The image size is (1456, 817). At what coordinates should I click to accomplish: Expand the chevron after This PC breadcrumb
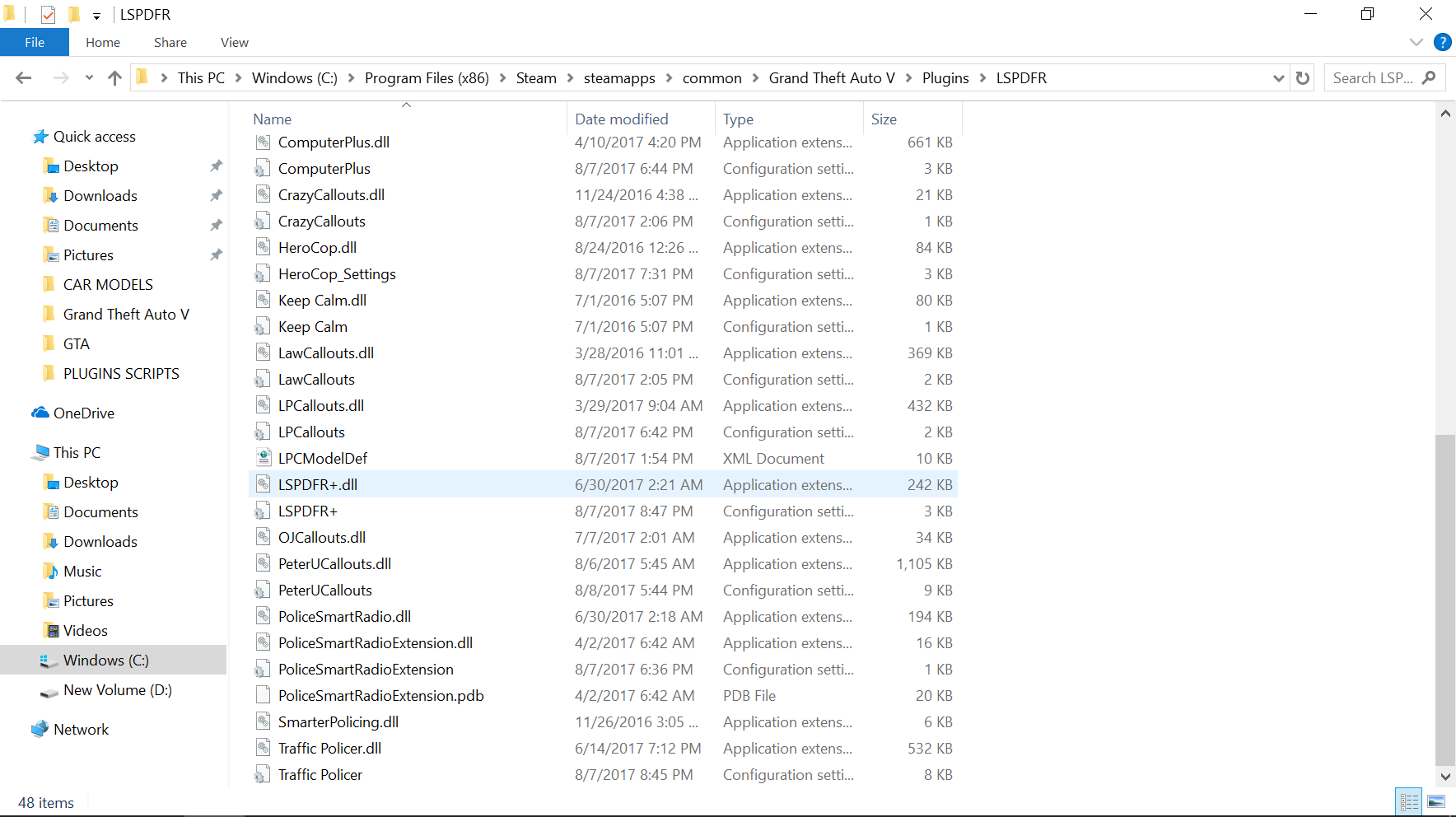(238, 78)
